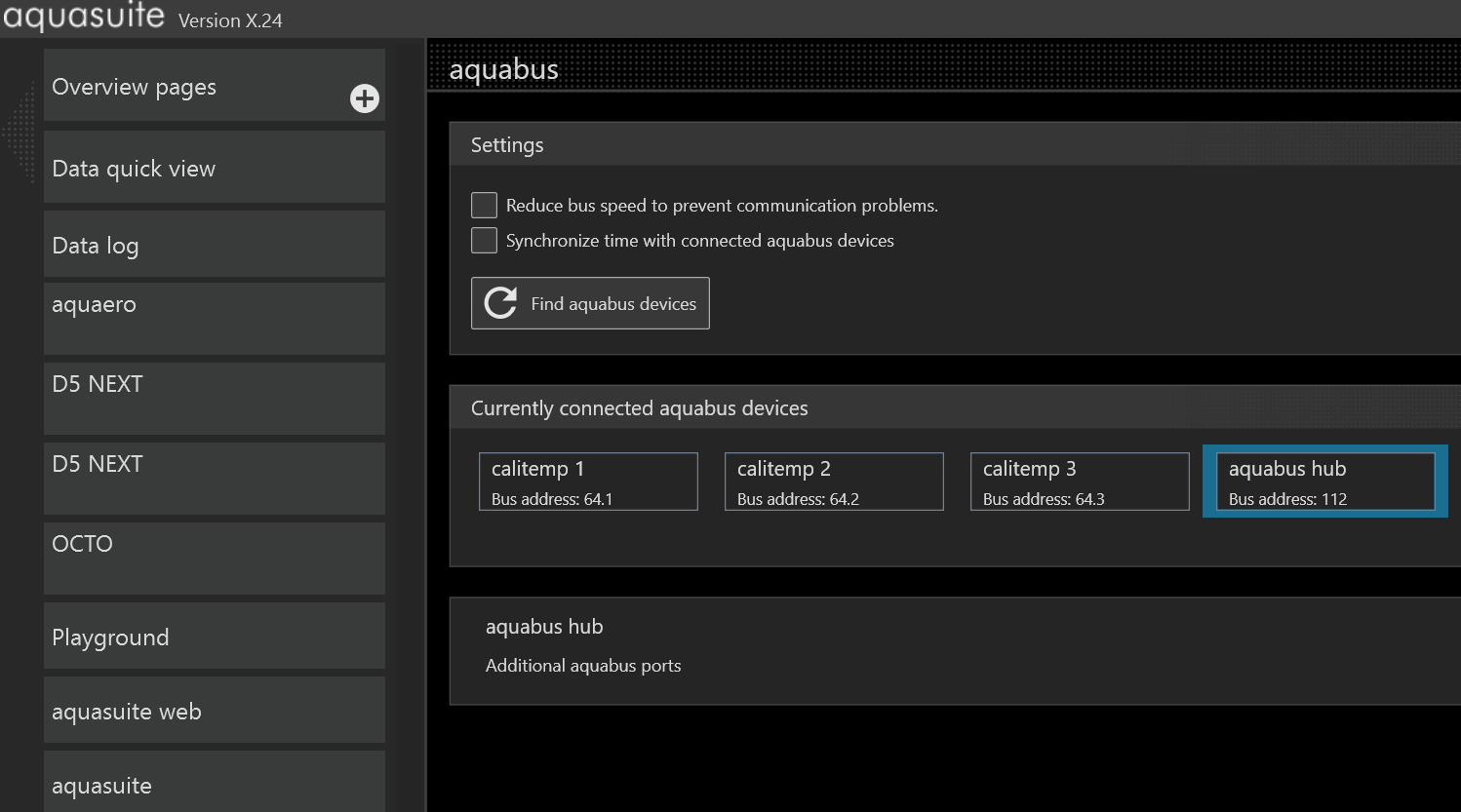
Task: Choose the calitemp 3 device tile
Action: pos(1080,482)
